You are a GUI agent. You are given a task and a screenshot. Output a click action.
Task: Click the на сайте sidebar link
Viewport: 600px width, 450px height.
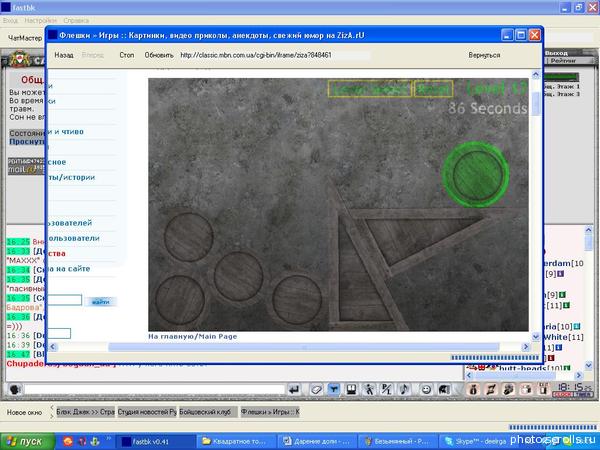point(73,269)
